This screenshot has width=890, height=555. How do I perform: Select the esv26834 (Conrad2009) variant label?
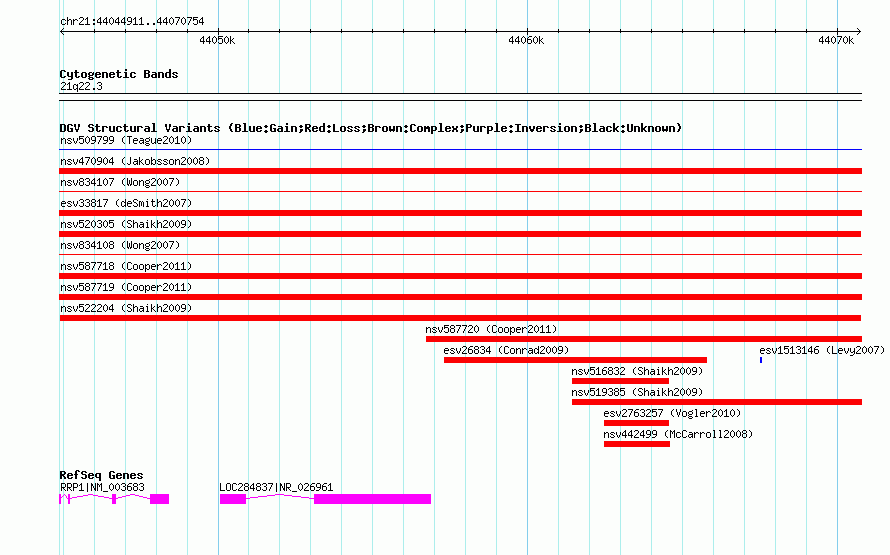(x=506, y=350)
